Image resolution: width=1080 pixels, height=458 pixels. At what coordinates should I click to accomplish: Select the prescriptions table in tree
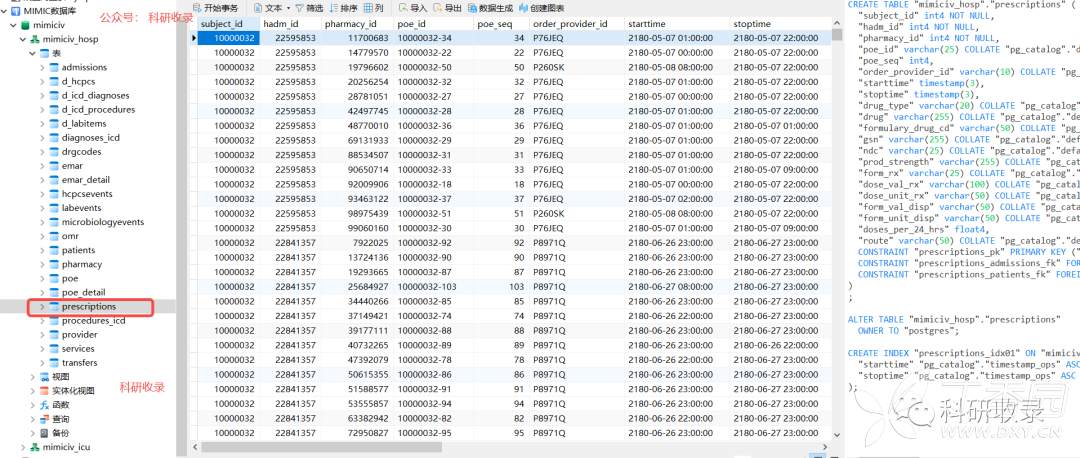point(88,307)
